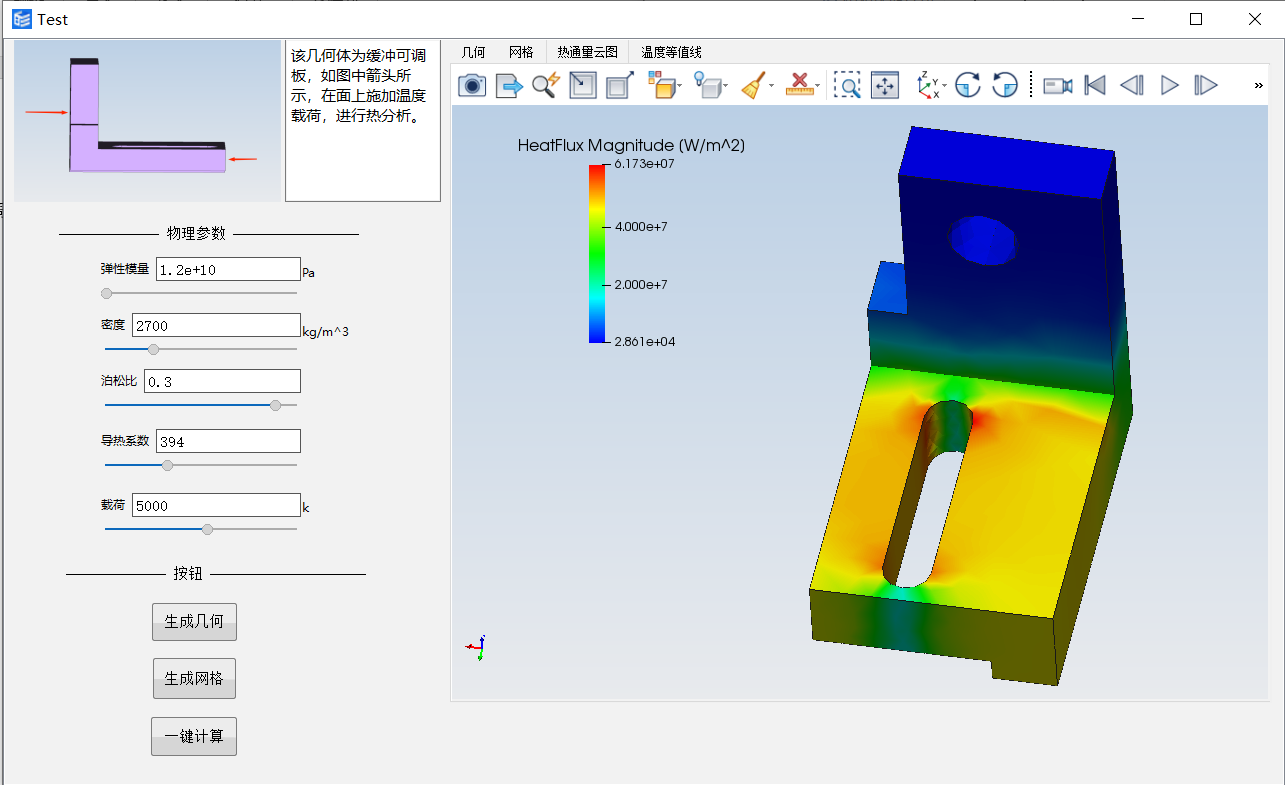Click the 生成网格 button
This screenshot has width=1285, height=785.
point(194,679)
